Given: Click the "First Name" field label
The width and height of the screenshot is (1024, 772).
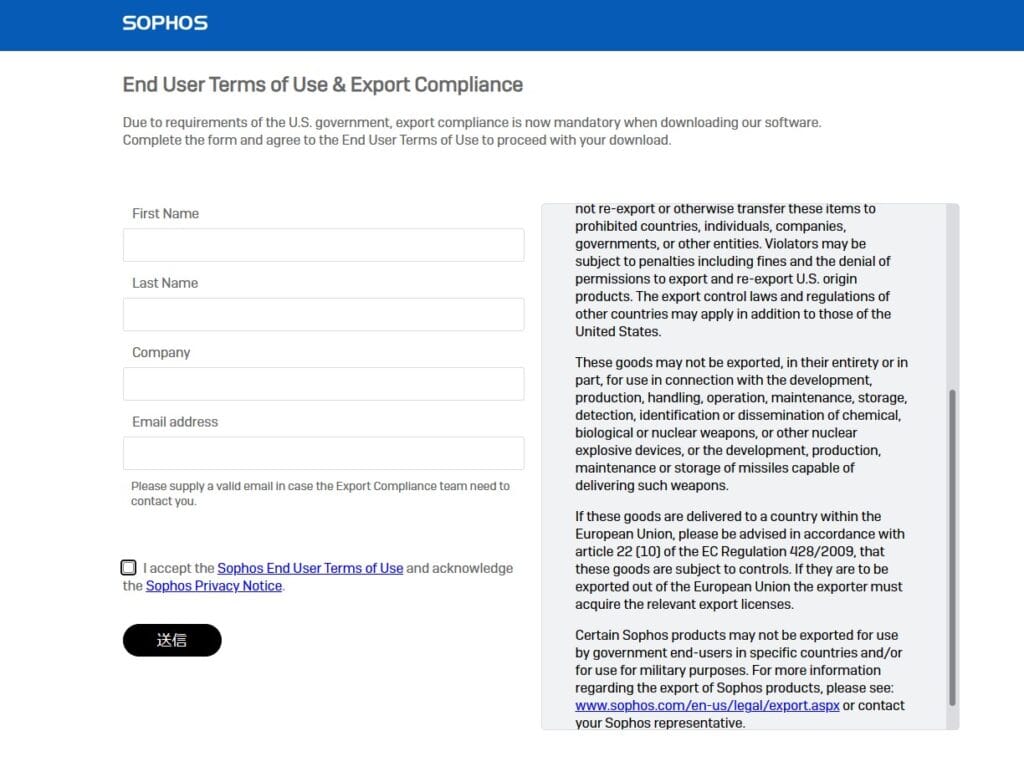Looking at the screenshot, I should click(165, 213).
